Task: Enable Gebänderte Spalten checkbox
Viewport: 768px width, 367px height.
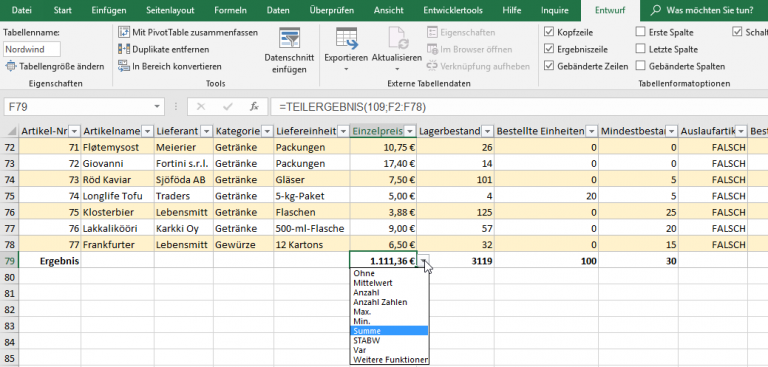Action: tap(640, 66)
